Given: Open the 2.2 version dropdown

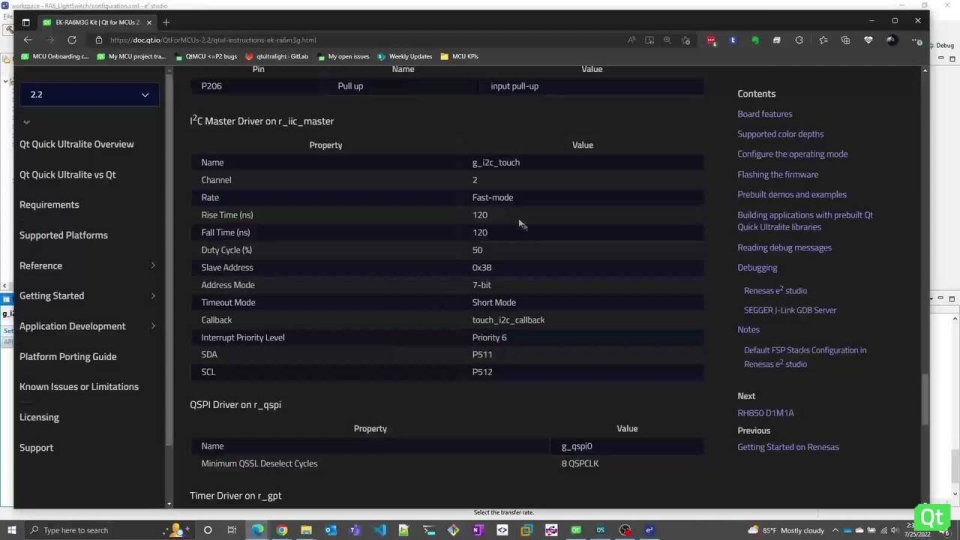Looking at the screenshot, I should coord(89,95).
